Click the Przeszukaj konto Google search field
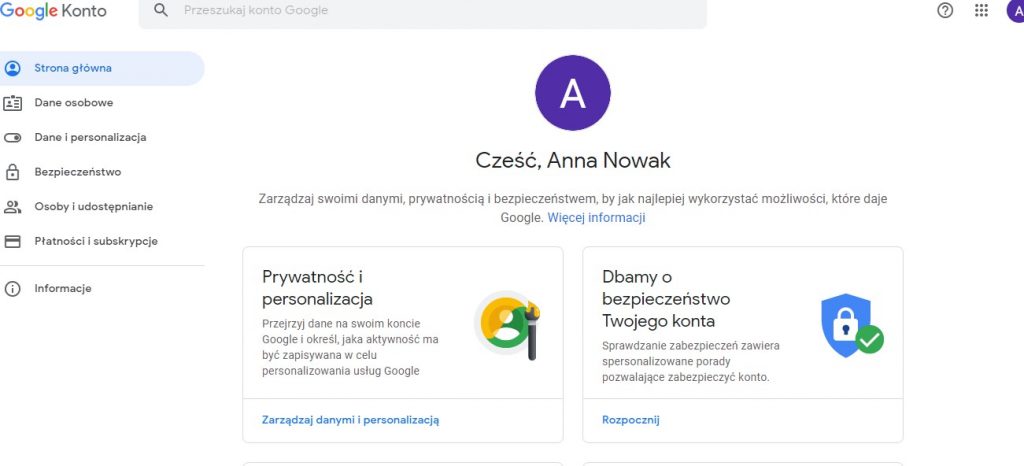1024x466 pixels. point(430,11)
